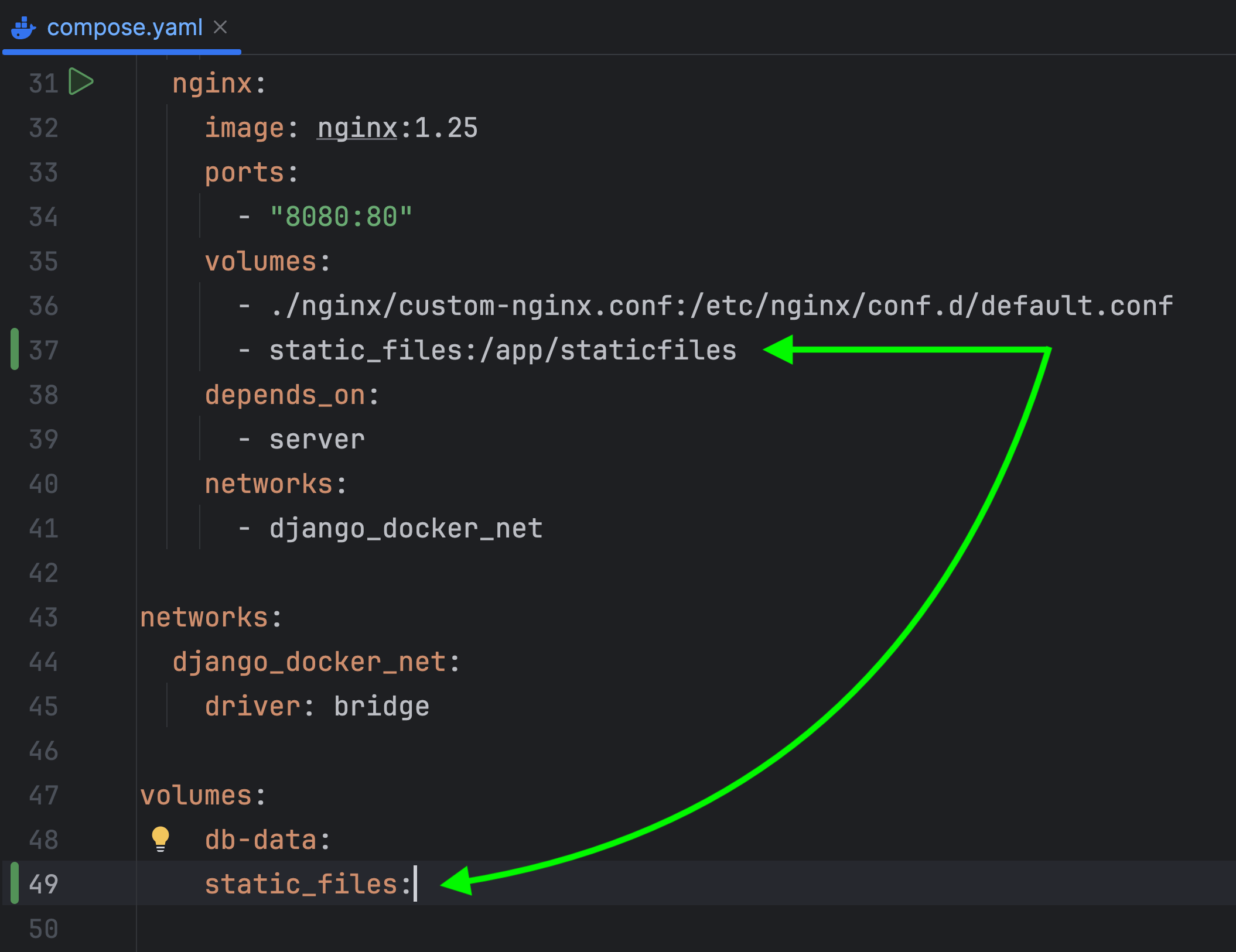Click the django_docker_net network definition key
The height and width of the screenshot is (952, 1236).
pyautogui.click(x=309, y=662)
